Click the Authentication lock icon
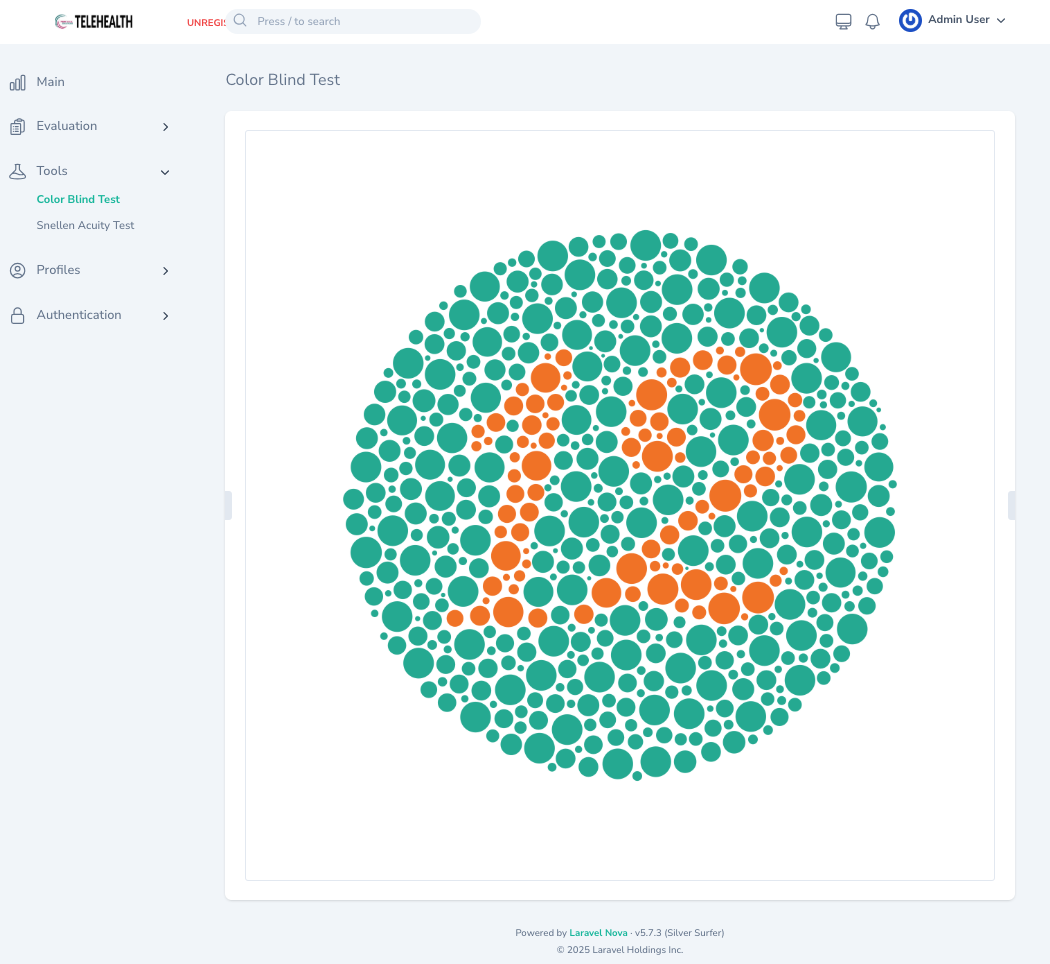The image size is (1050, 964). coord(17,315)
